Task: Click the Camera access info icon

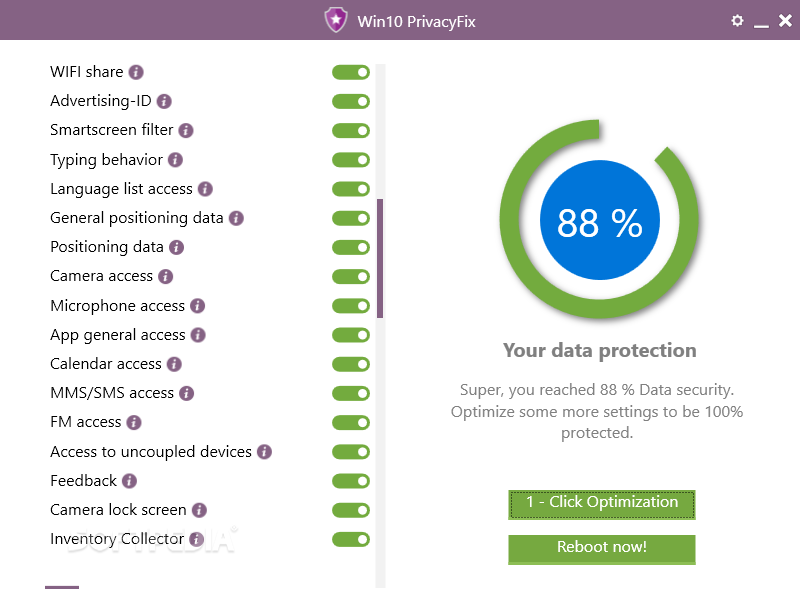Action: [x=165, y=277]
